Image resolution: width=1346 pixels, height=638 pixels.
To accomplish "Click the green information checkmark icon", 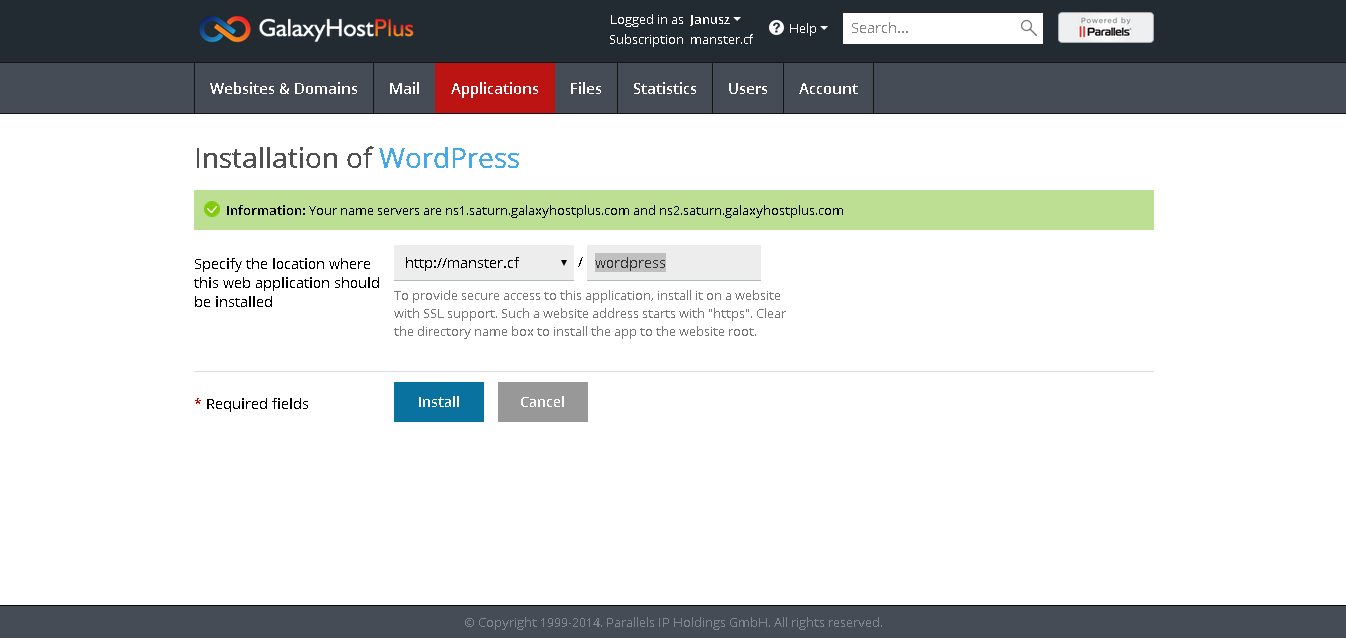I will [x=212, y=210].
